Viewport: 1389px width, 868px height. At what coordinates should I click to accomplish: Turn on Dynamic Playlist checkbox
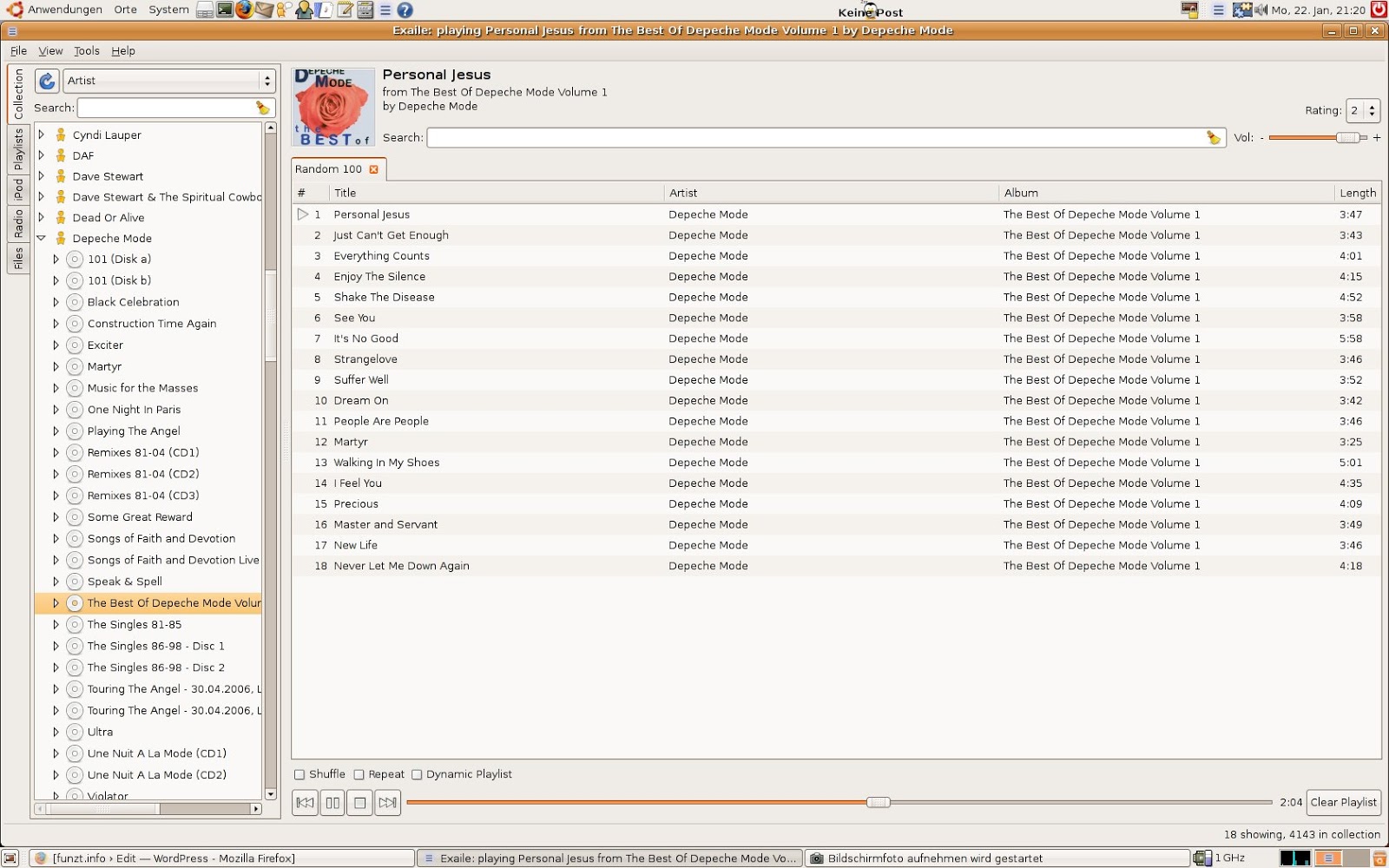click(x=417, y=775)
